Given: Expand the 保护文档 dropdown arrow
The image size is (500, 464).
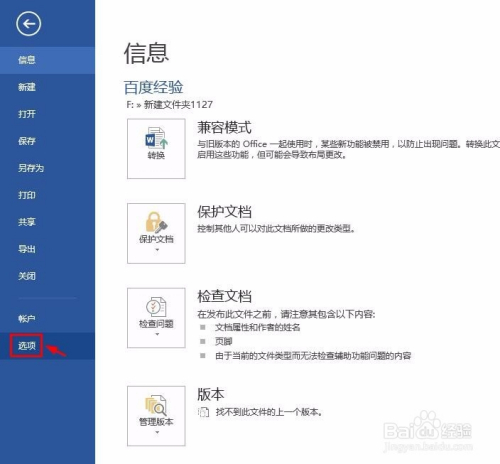Looking at the screenshot, I should (157, 249).
